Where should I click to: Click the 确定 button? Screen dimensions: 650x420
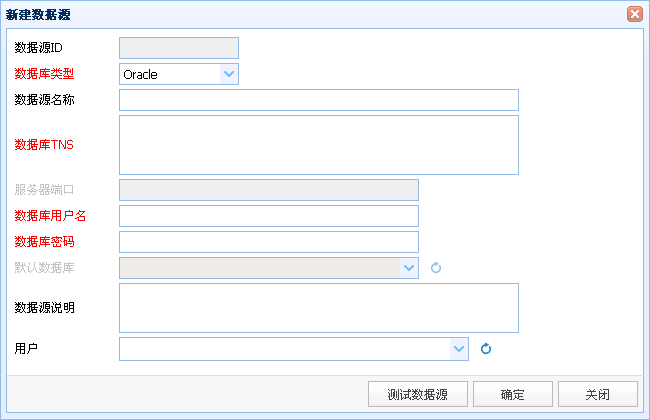(x=513, y=394)
